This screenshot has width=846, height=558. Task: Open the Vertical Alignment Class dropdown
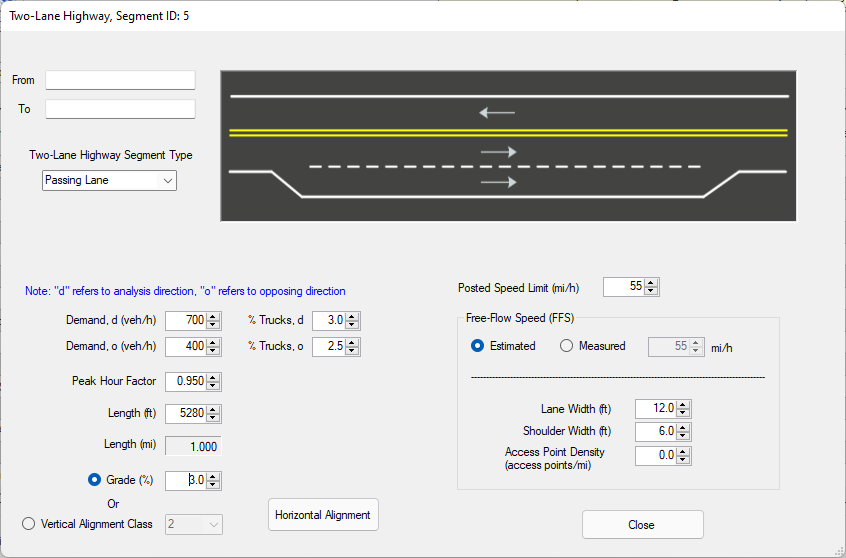pyautogui.click(x=194, y=524)
